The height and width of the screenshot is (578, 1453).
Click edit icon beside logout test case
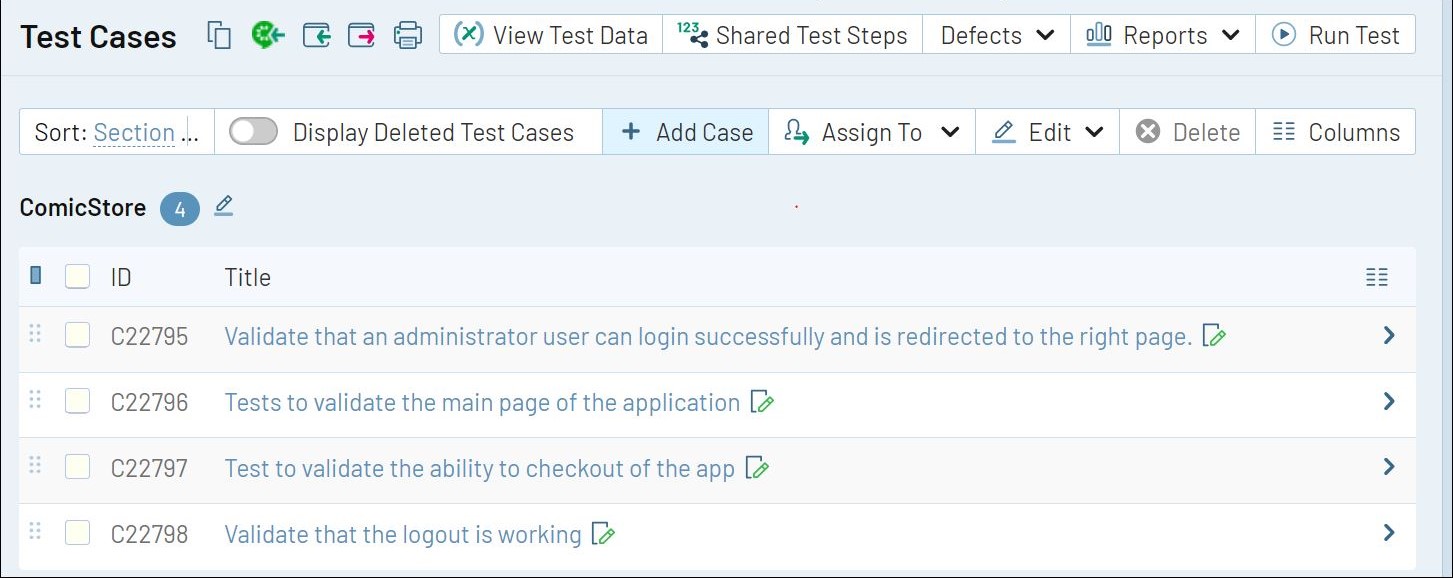[x=603, y=534]
